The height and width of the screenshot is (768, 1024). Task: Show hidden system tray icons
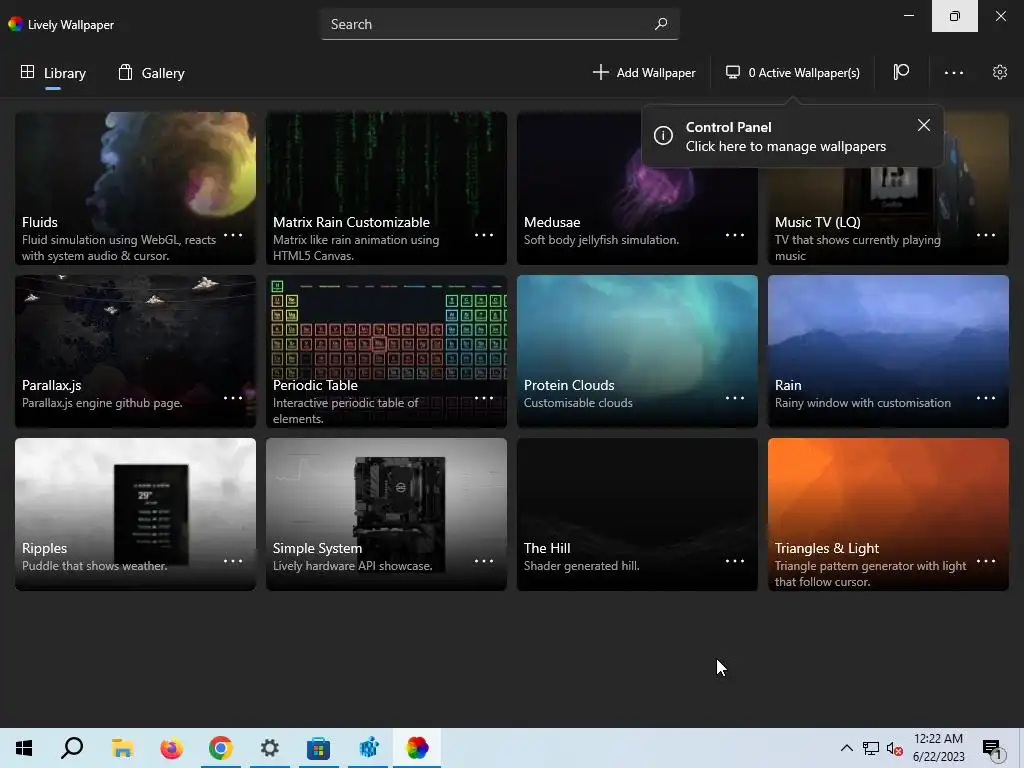pyautogui.click(x=846, y=748)
